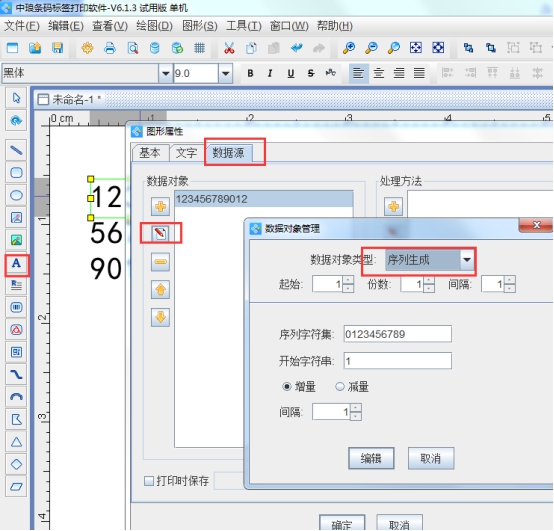This screenshot has height=531, width=554.
Task: Move data object up with arrow icon
Action: pos(160,290)
